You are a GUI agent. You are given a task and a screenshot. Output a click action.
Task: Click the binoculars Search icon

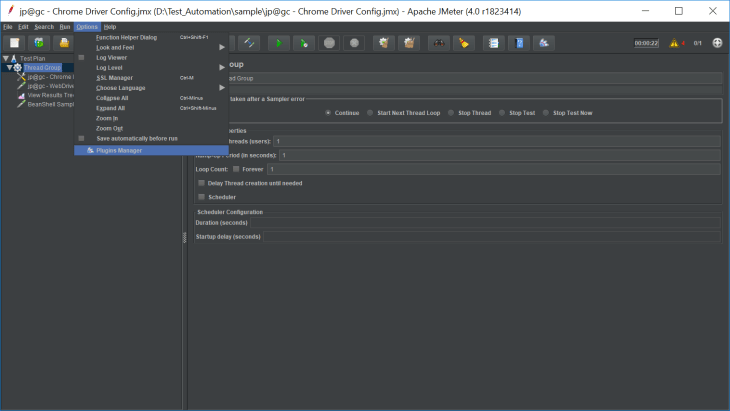[439, 43]
